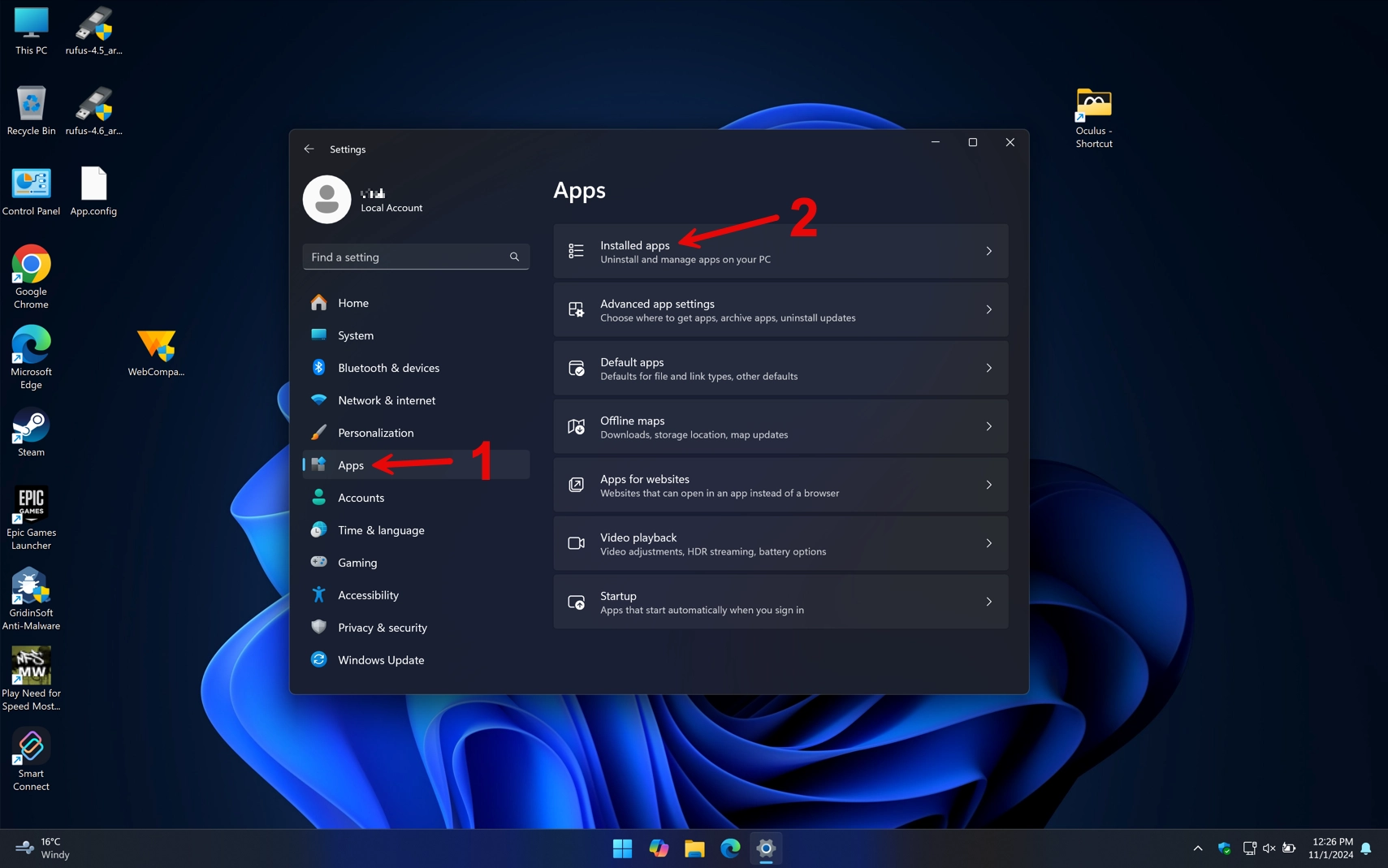This screenshot has width=1388, height=868.
Task: Select Home in the Settings sidebar
Action: 353,302
